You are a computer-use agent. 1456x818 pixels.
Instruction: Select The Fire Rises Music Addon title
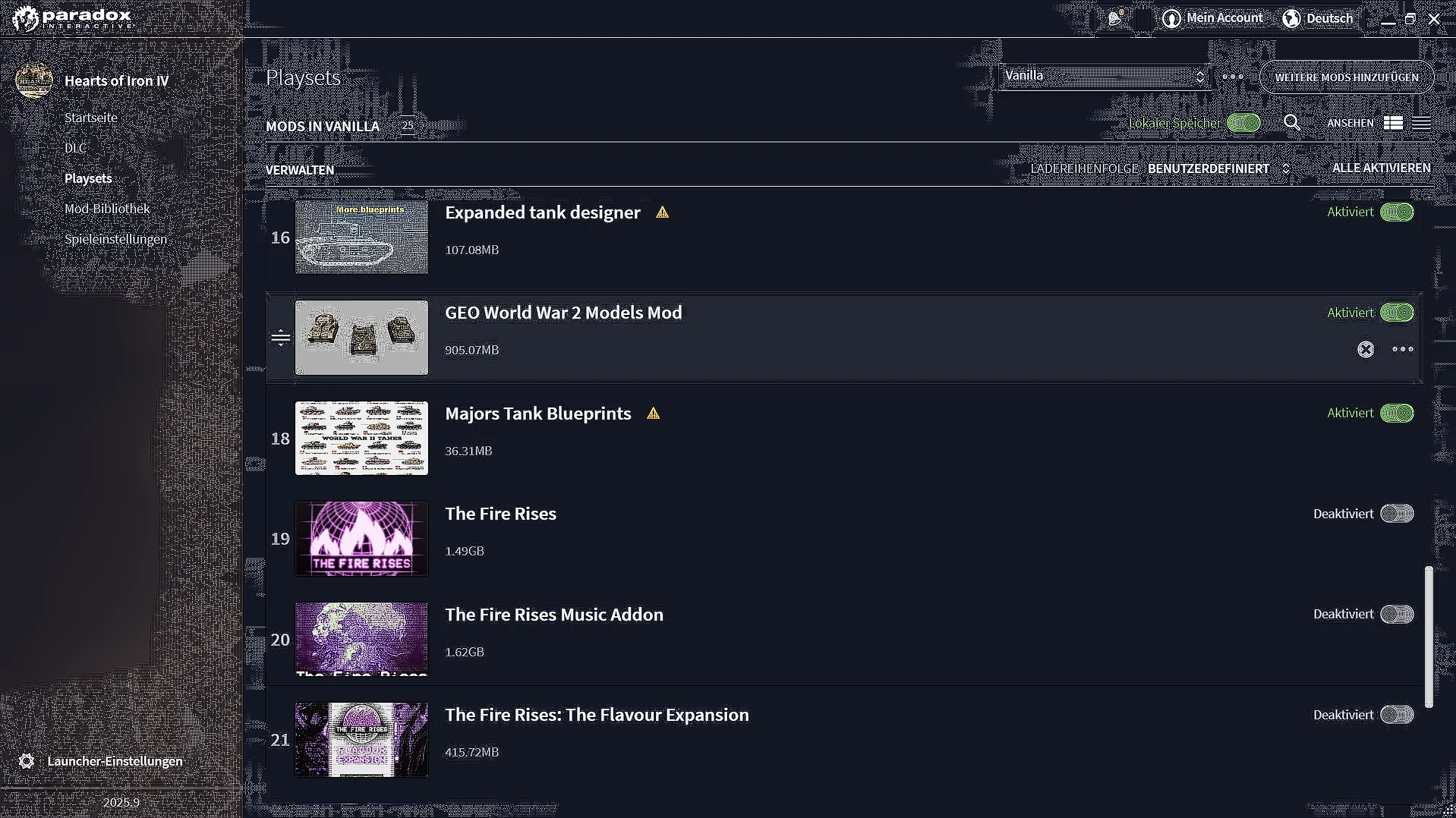(x=554, y=615)
